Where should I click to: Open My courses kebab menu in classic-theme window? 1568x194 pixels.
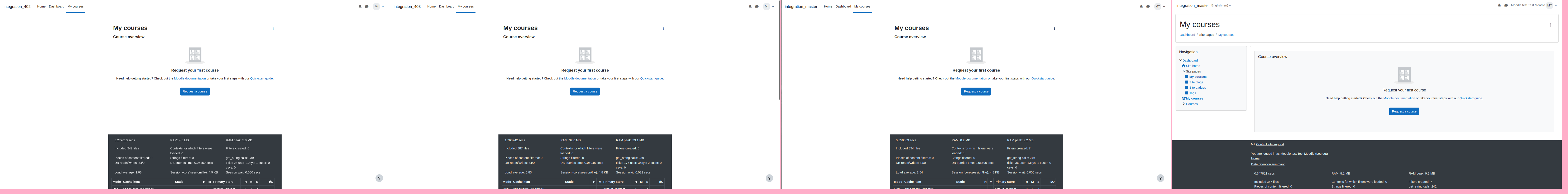1550,25
